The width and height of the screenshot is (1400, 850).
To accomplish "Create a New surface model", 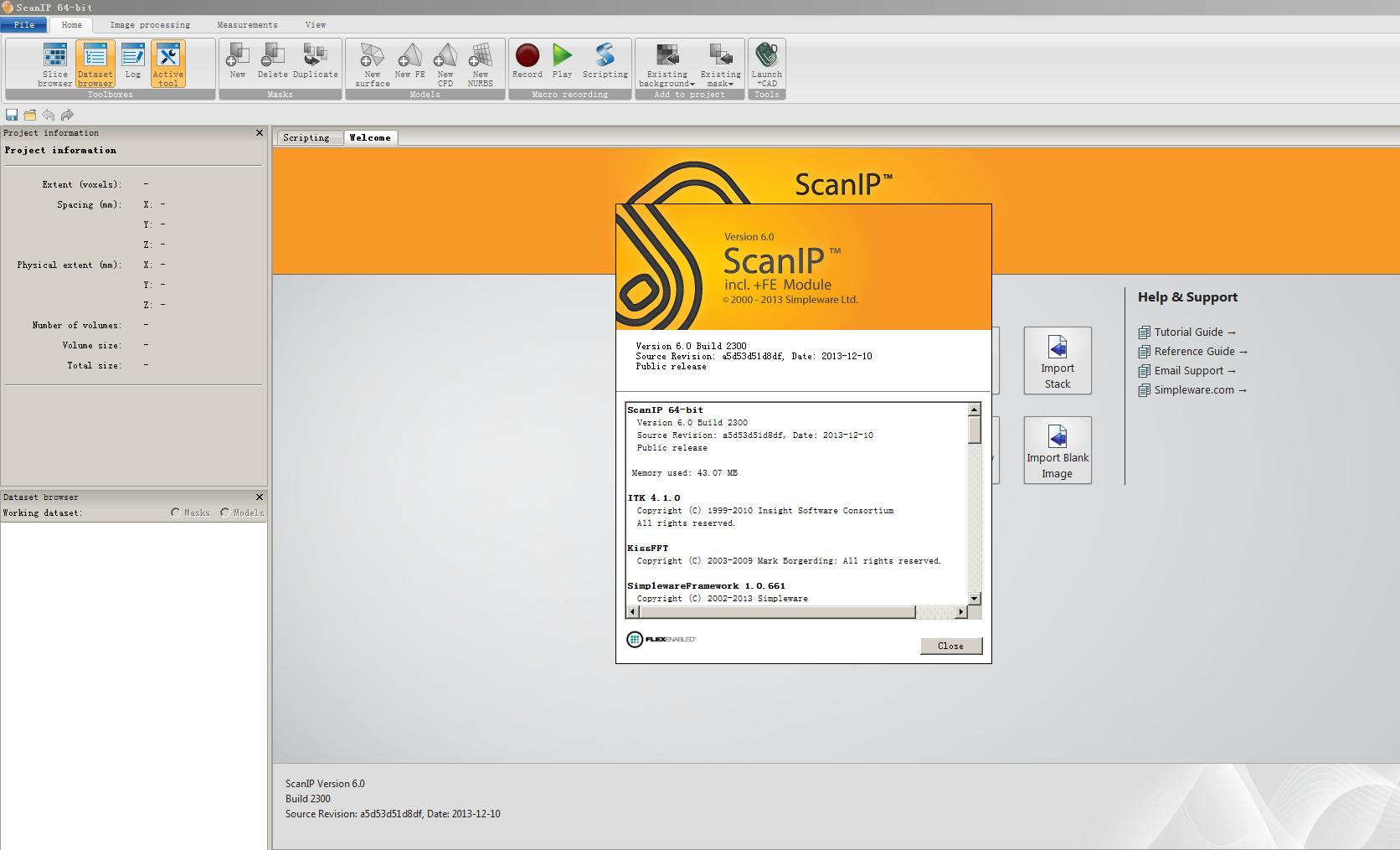I will (373, 64).
